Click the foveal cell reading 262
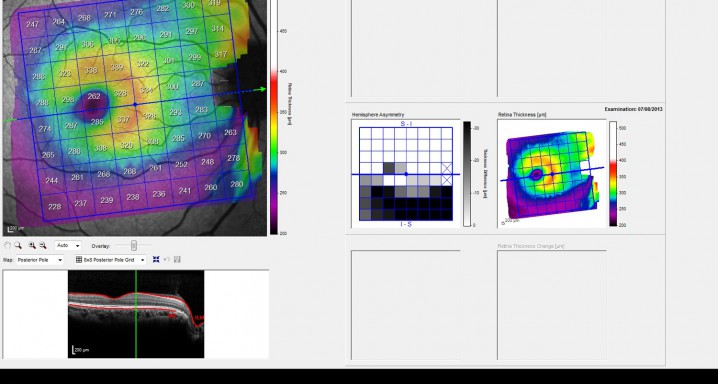The height and width of the screenshot is (384, 718). click(93, 96)
